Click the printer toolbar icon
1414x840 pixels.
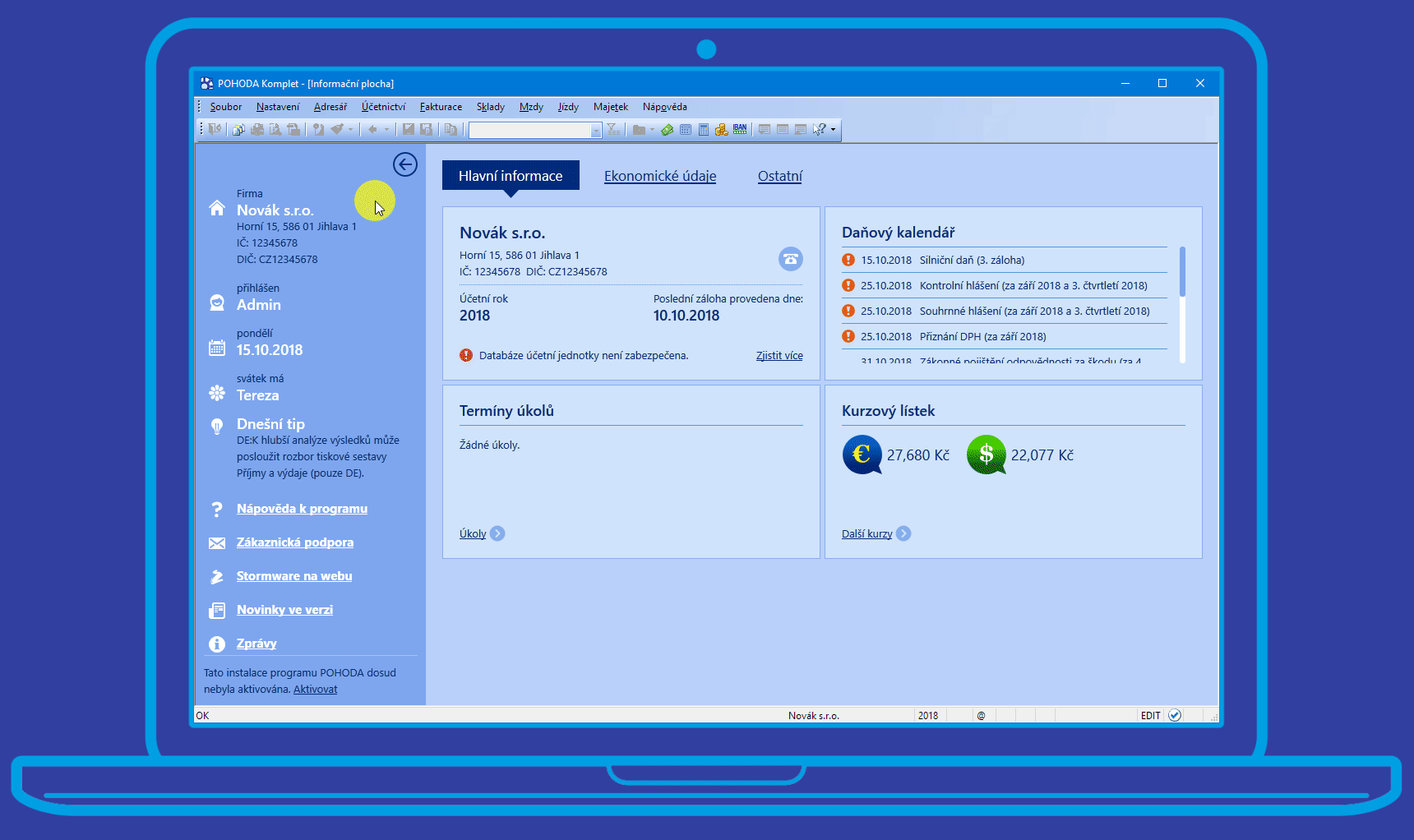click(x=256, y=129)
